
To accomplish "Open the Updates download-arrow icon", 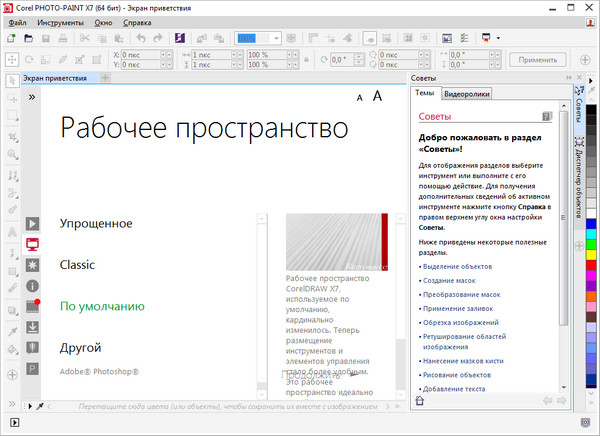I will (32, 327).
